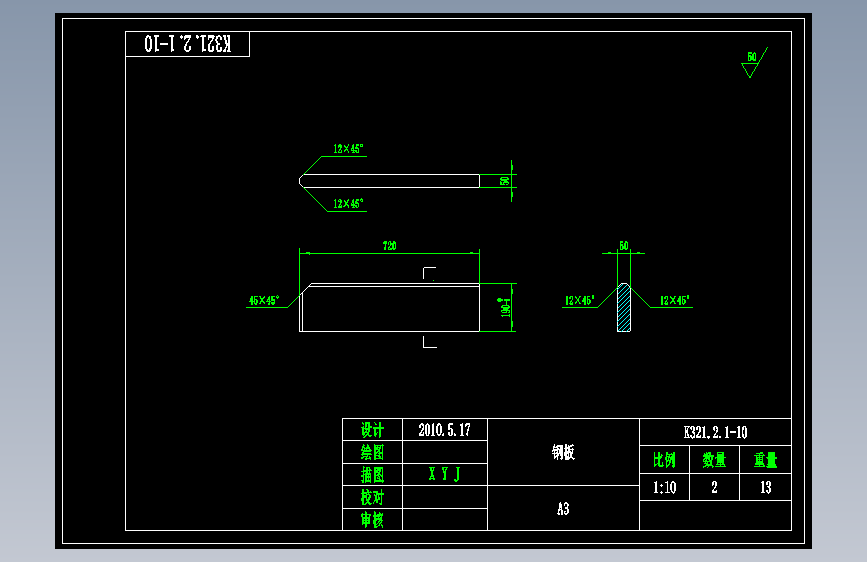Click the cyan hatched cross-section
This screenshot has height=562, width=867.
click(624, 308)
